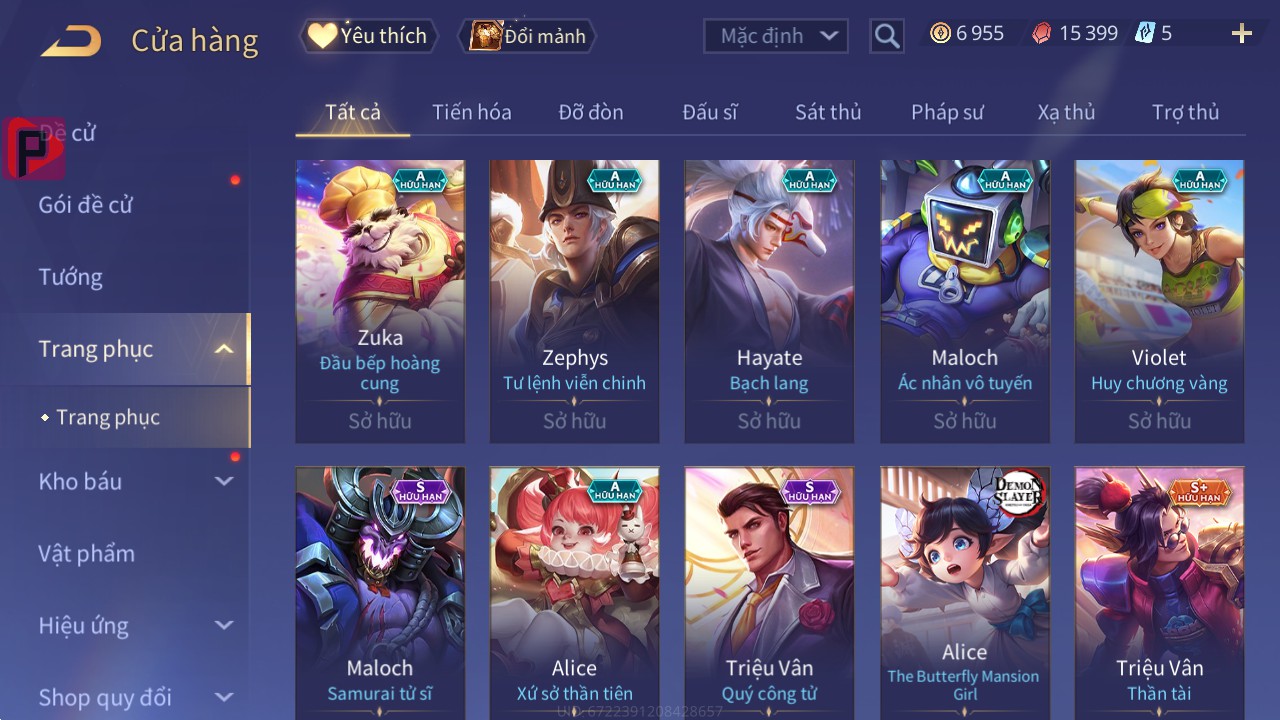Open Gói đề cử in sidebar

point(86,205)
